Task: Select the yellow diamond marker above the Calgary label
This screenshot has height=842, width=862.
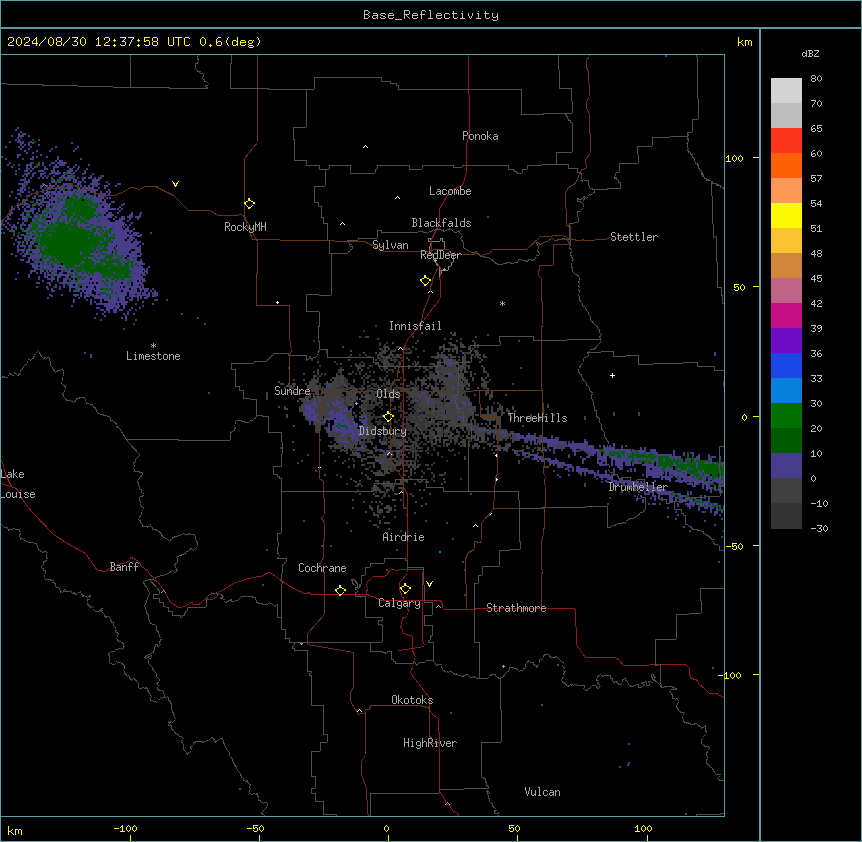Action: pyautogui.click(x=405, y=589)
